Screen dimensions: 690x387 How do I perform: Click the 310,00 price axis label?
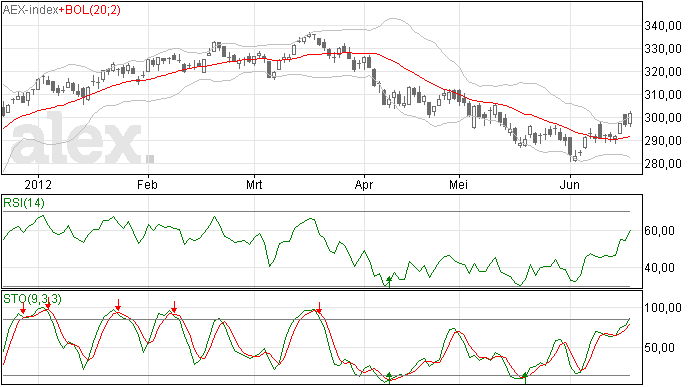point(663,95)
